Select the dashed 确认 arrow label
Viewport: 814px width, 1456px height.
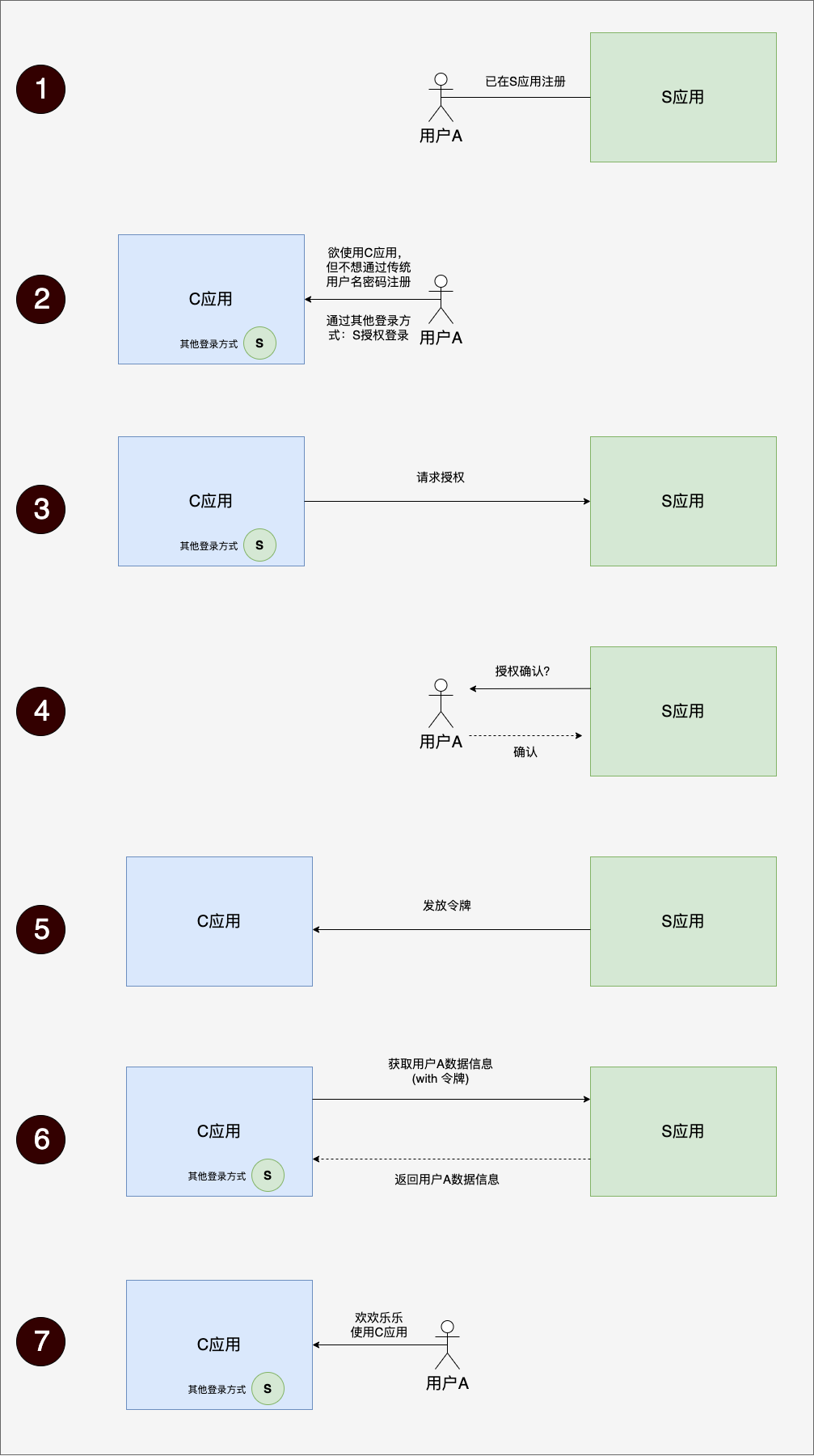[x=525, y=752]
